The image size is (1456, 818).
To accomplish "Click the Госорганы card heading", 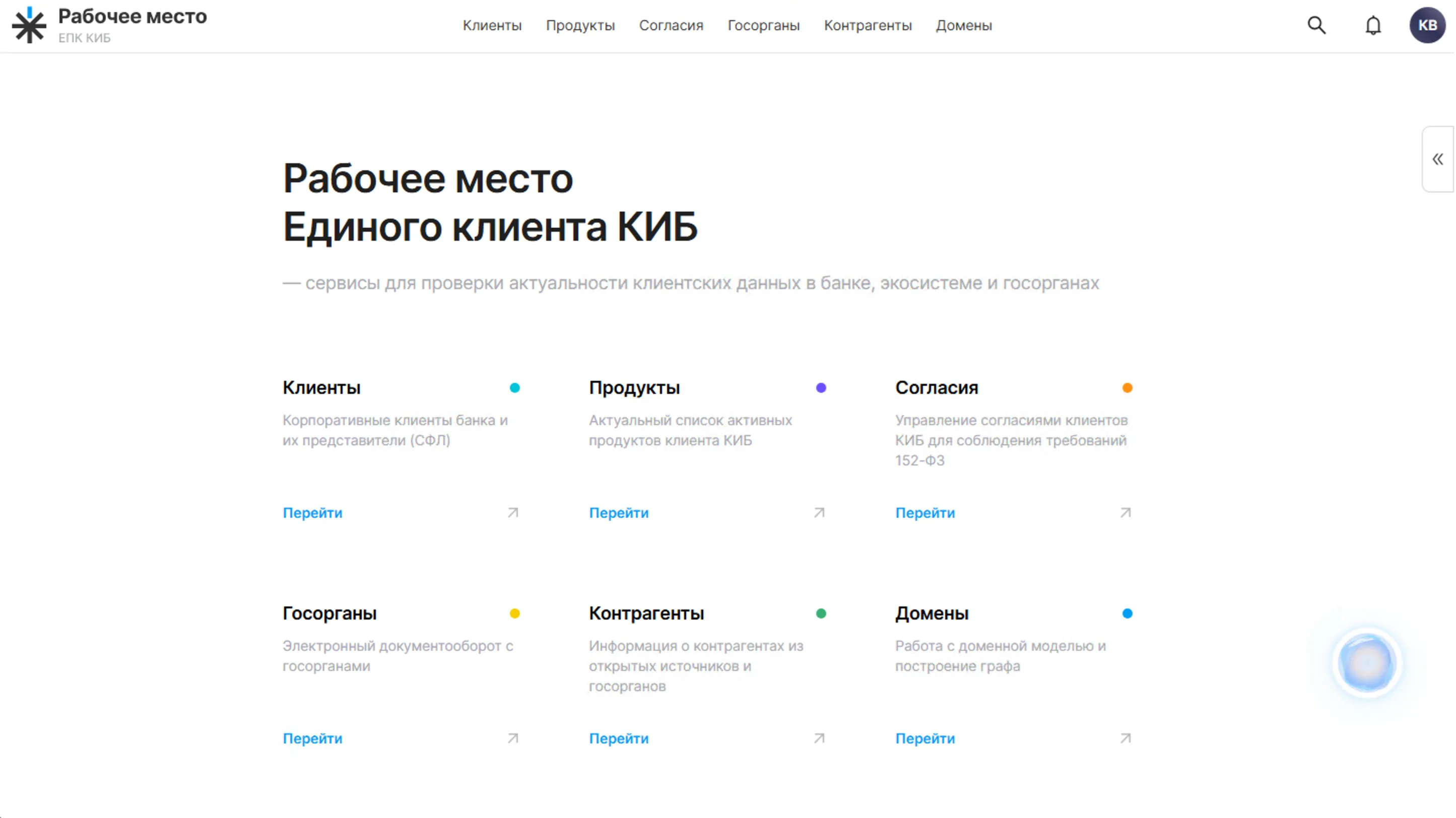I will click(329, 613).
